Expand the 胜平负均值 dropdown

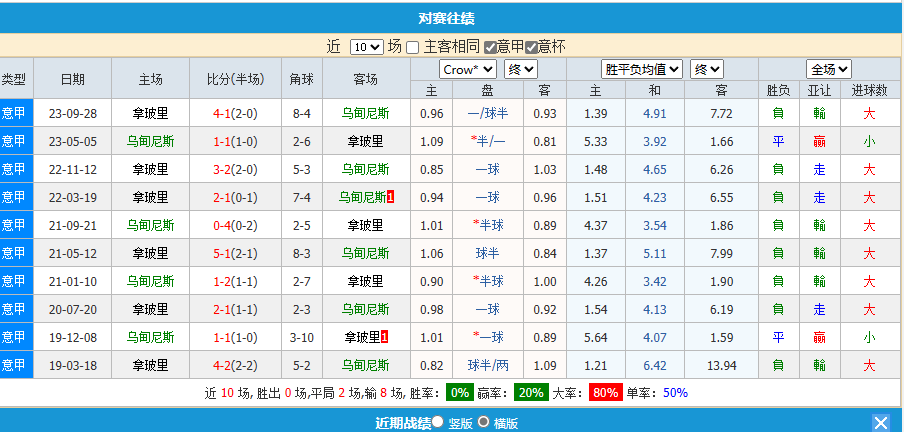coord(642,69)
